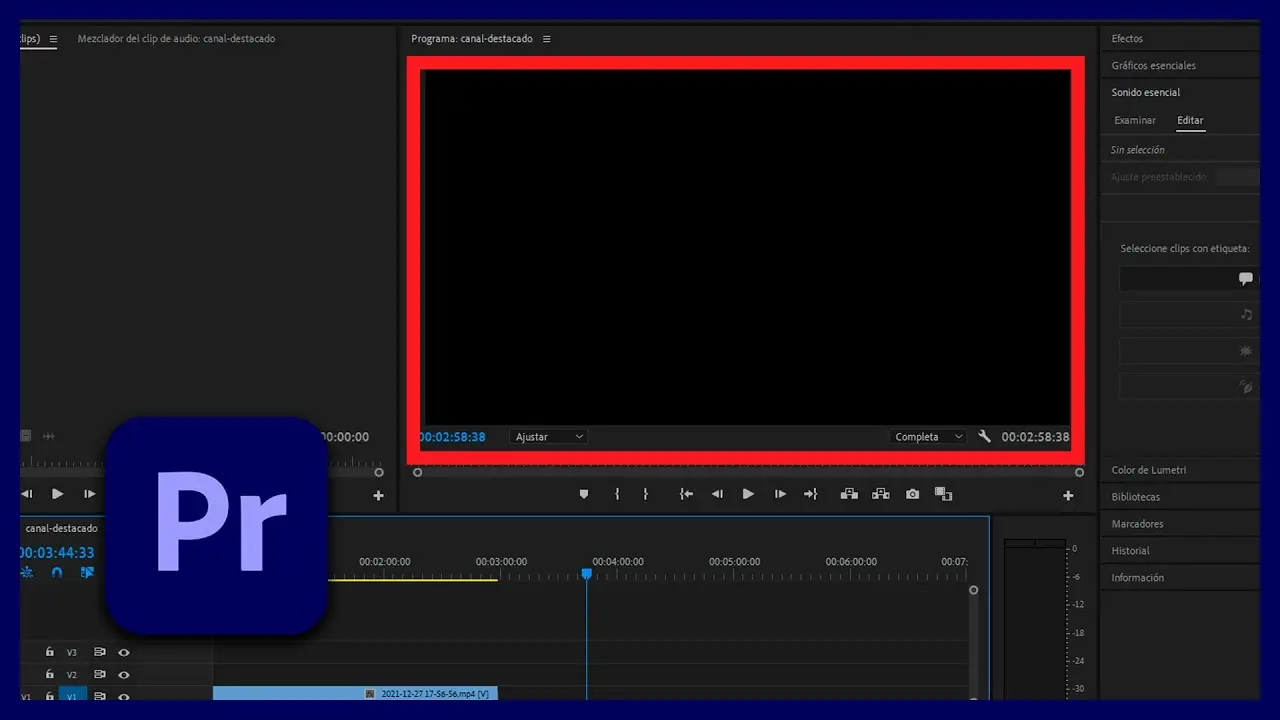Jump to the In point in Program monitor
Screen dimensions: 1280x720
686,494
